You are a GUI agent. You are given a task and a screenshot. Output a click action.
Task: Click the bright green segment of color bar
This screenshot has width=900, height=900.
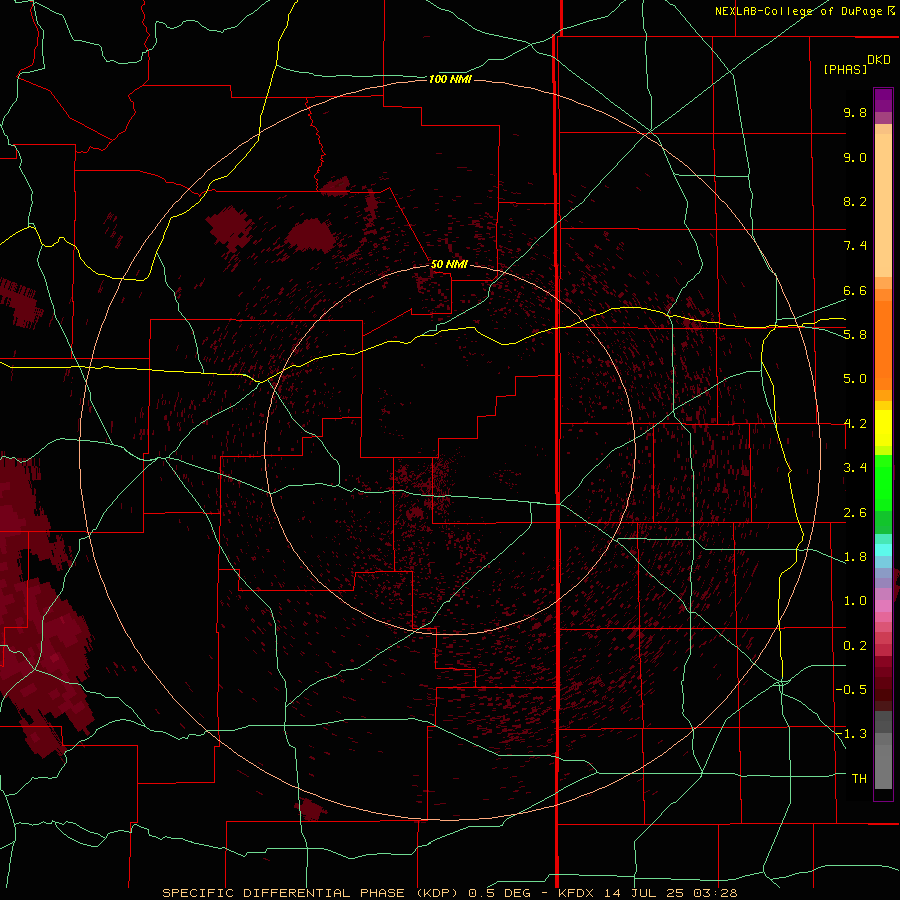click(x=883, y=484)
